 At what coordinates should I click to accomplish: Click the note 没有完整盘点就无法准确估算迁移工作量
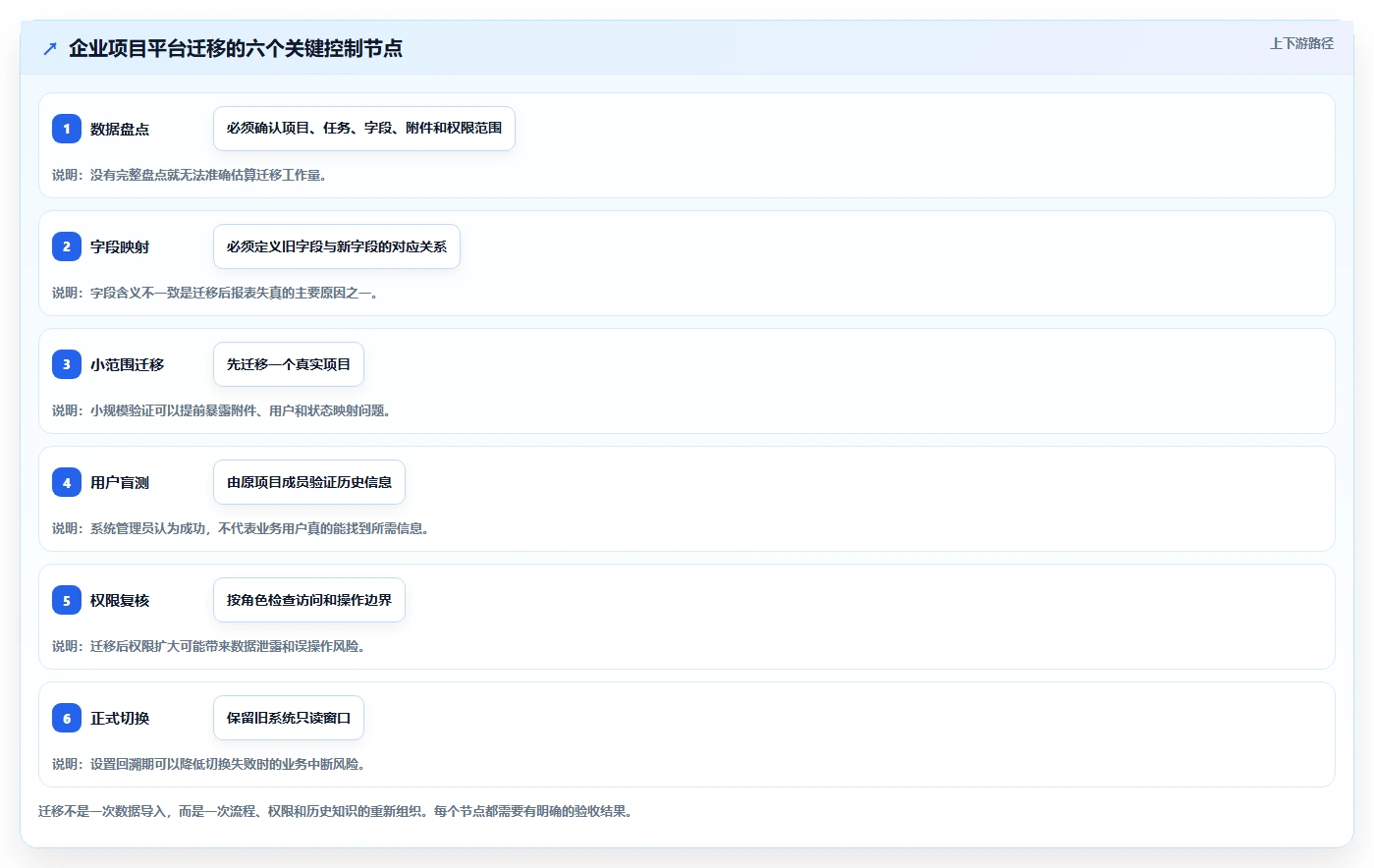click(x=190, y=175)
